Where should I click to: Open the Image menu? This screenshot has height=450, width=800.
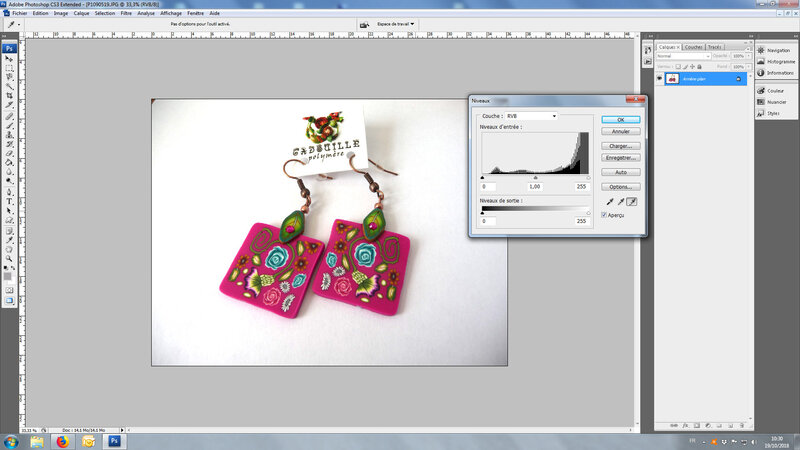61,13
